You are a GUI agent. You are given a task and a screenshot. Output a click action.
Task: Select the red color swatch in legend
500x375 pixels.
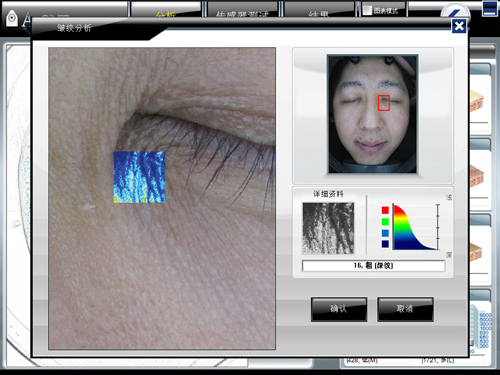tap(385, 210)
